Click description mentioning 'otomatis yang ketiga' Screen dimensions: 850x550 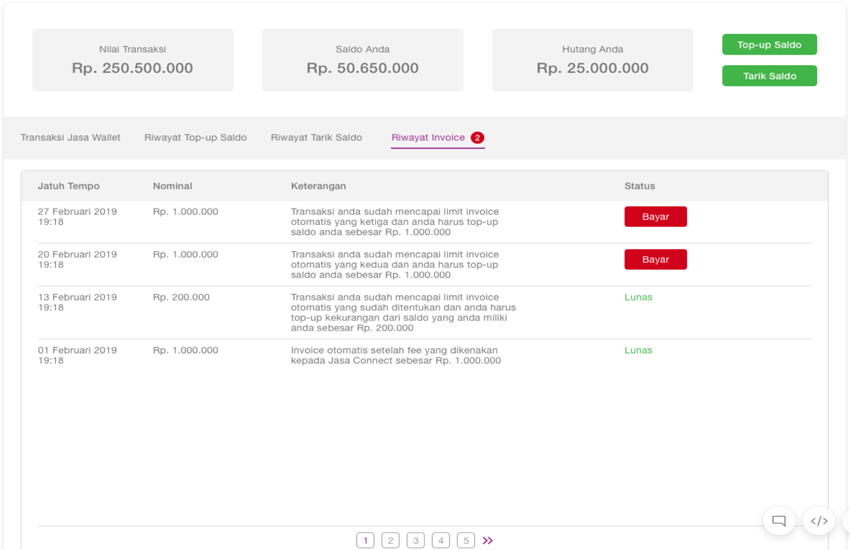click(395, 222)
